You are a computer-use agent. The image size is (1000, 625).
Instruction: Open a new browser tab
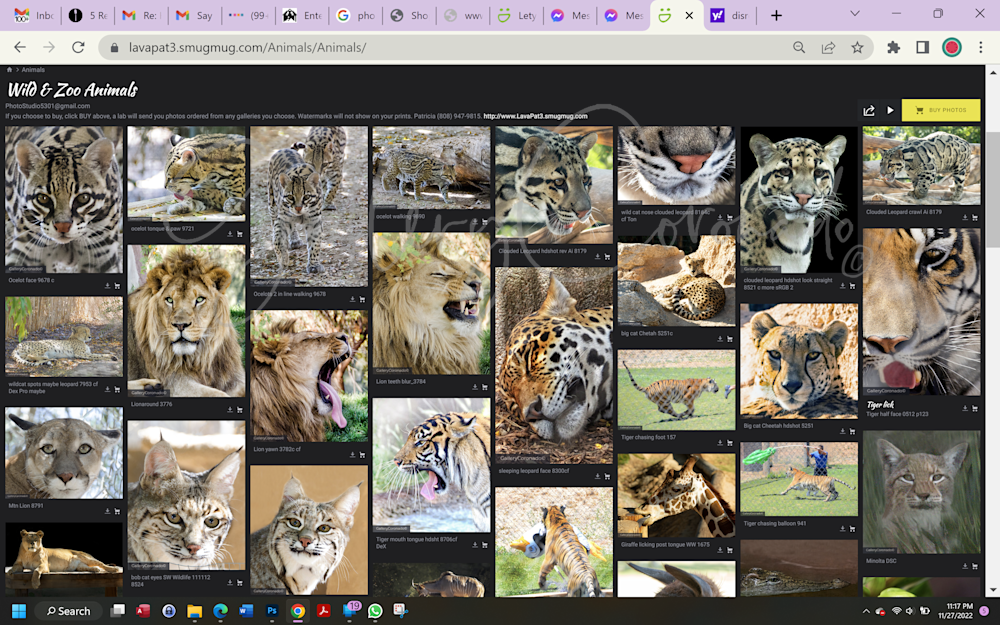click(x=776, y=15)
